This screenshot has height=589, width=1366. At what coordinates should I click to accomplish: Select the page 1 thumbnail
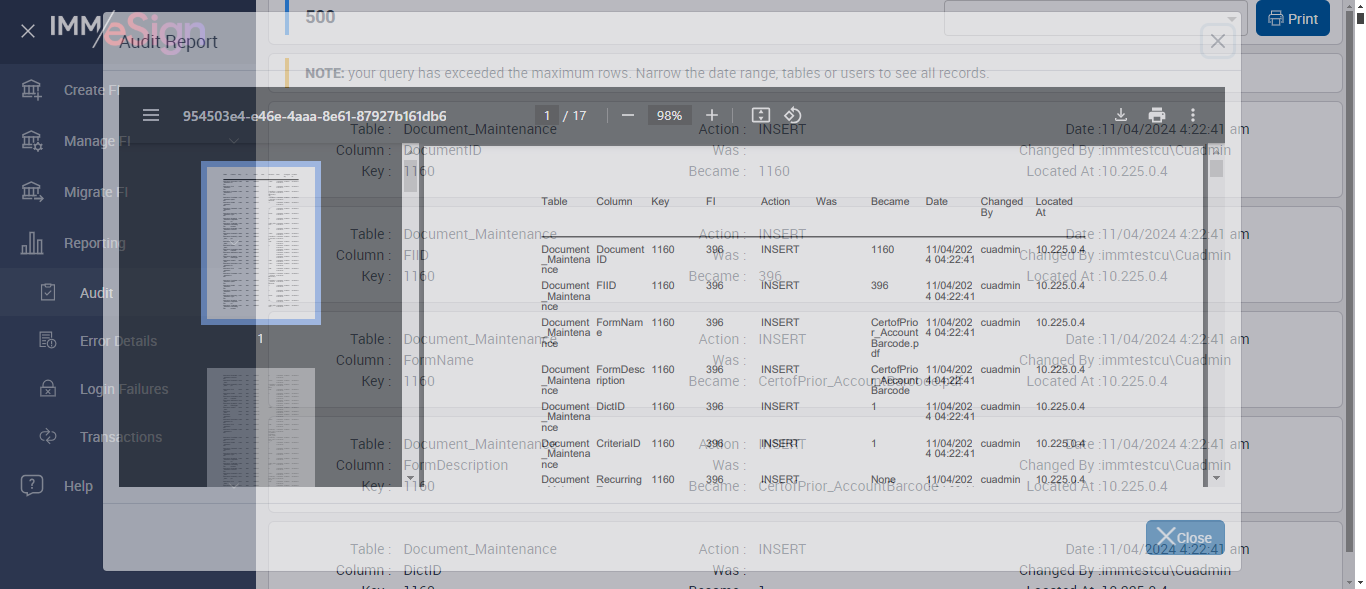(261, 243)
